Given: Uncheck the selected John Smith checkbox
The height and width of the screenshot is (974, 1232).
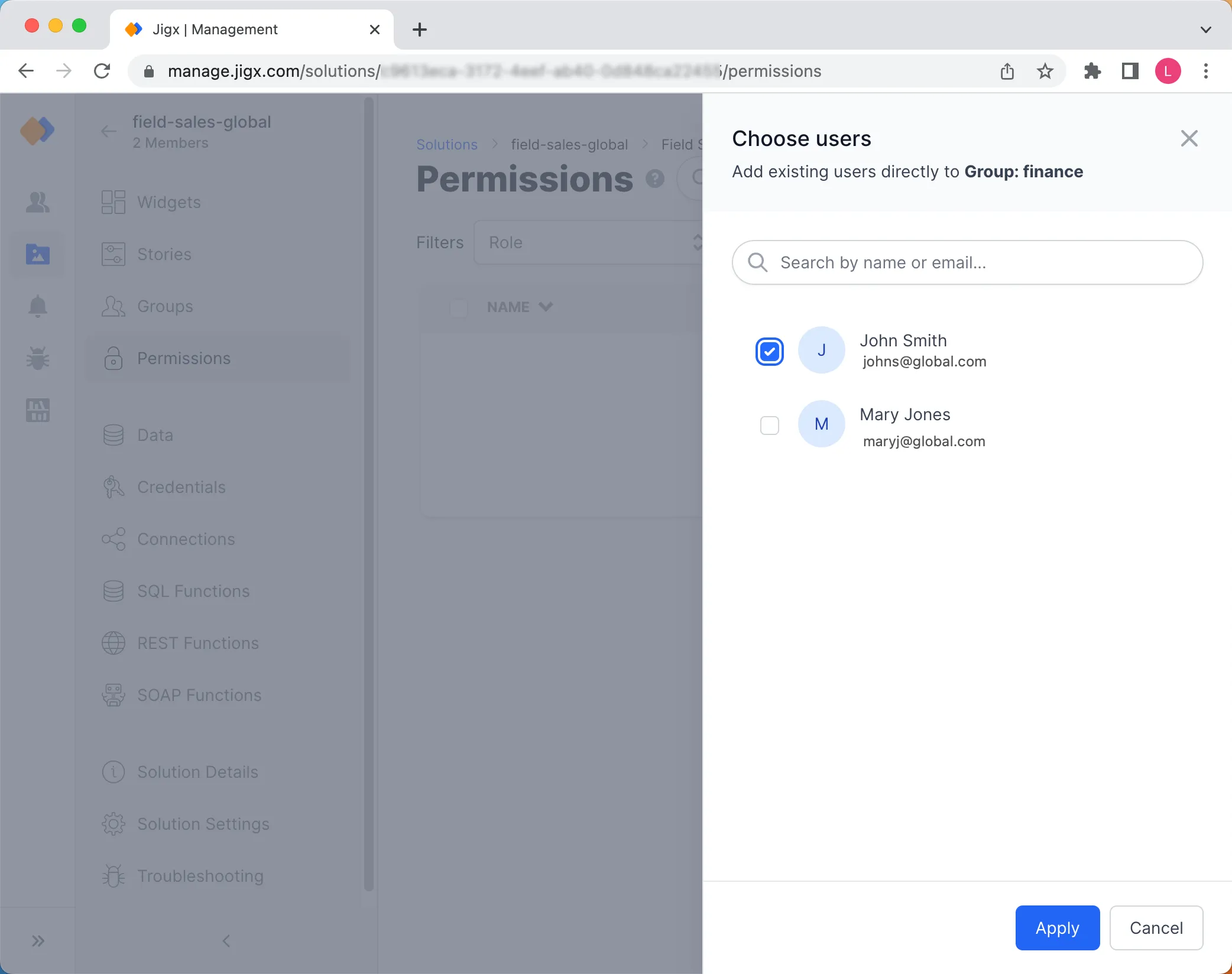Looking at the screenshot, I should click(770, 351).
